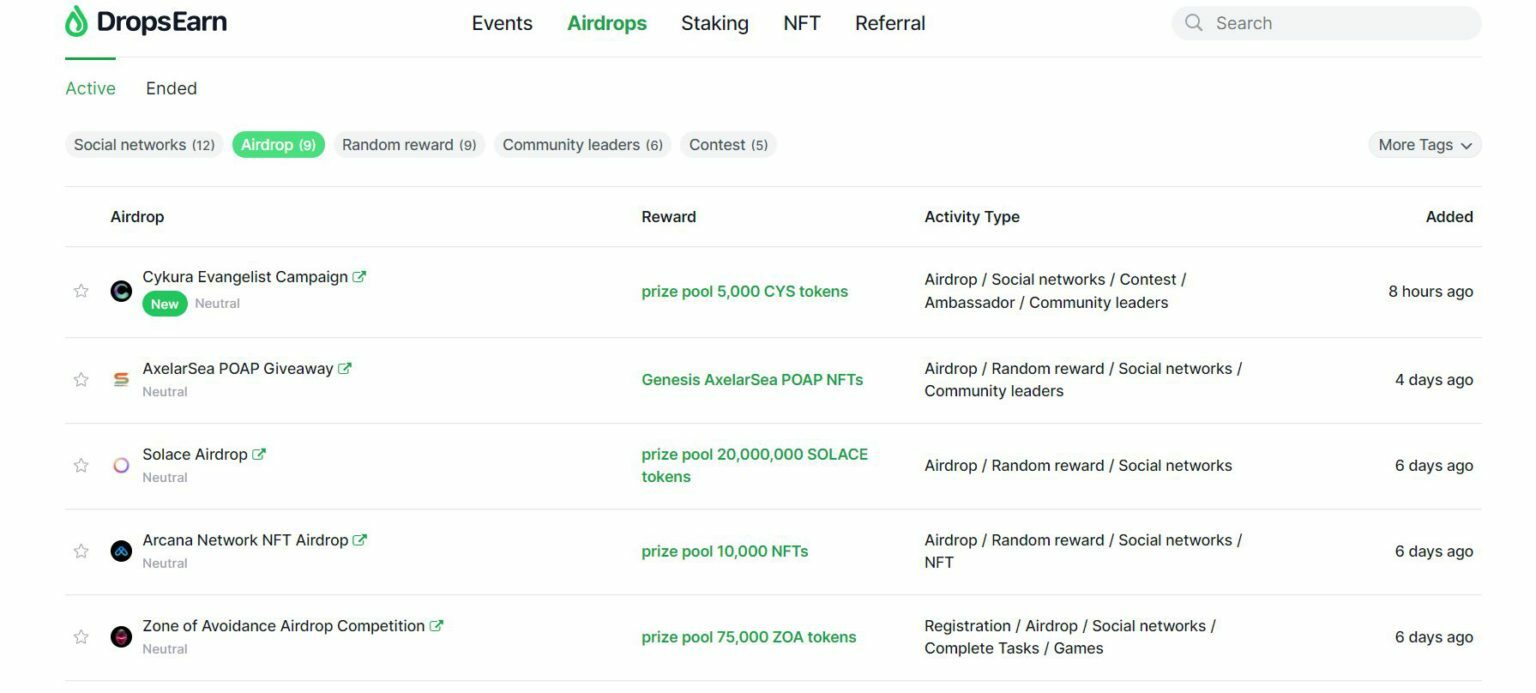This screenshot has width=1536, height=693.
Task: Open the Referral page
Action: click(890, 23)
